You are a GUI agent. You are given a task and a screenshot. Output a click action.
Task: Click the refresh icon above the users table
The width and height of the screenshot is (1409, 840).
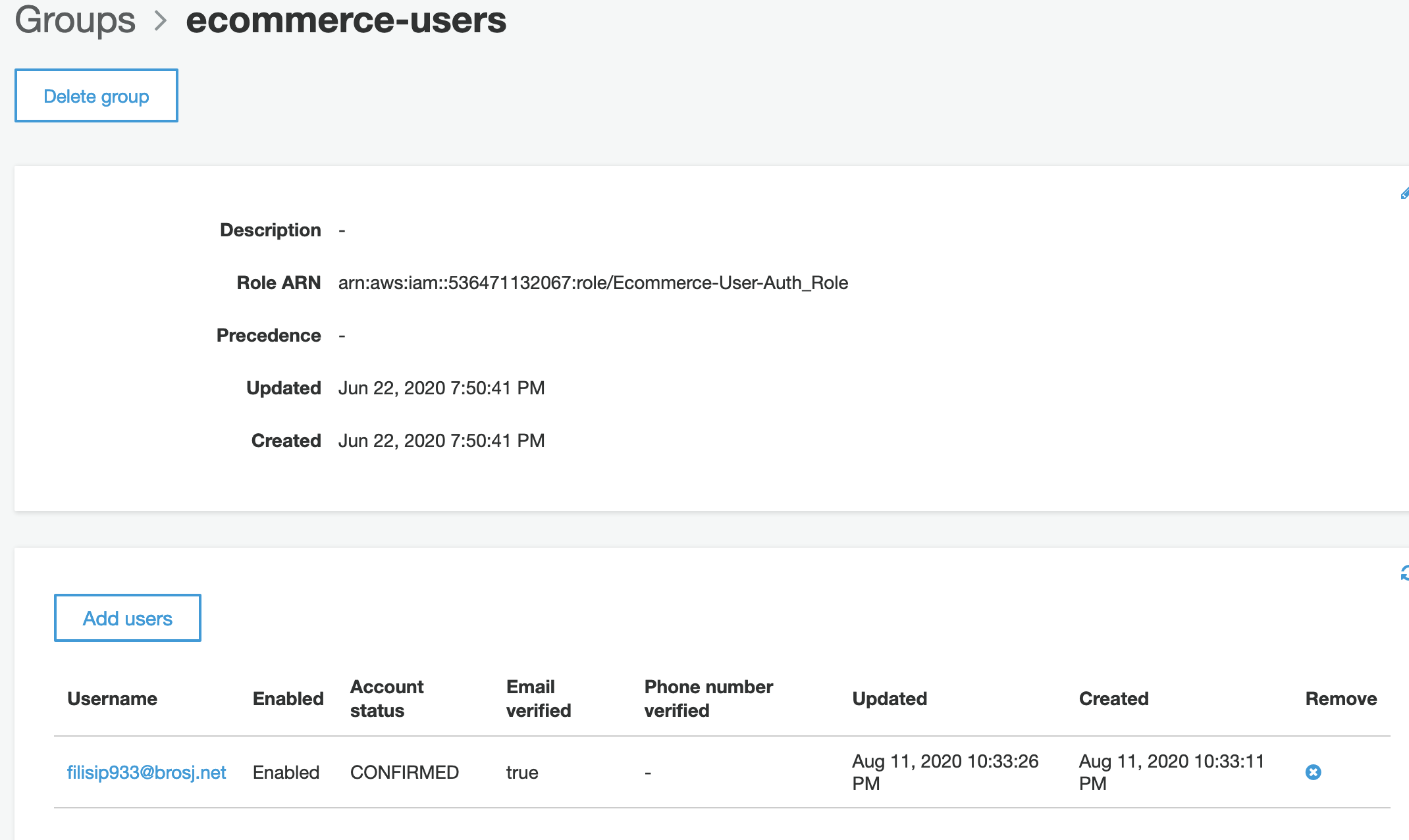coord(1404,573)
